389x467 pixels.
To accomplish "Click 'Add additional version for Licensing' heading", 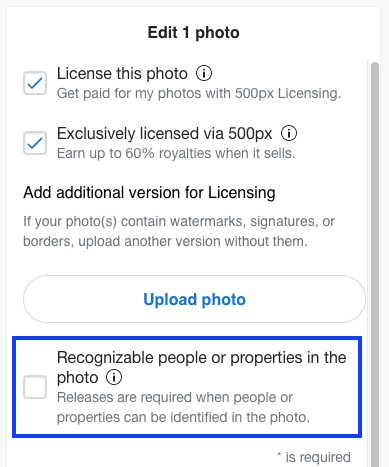I will click(149, 192).
